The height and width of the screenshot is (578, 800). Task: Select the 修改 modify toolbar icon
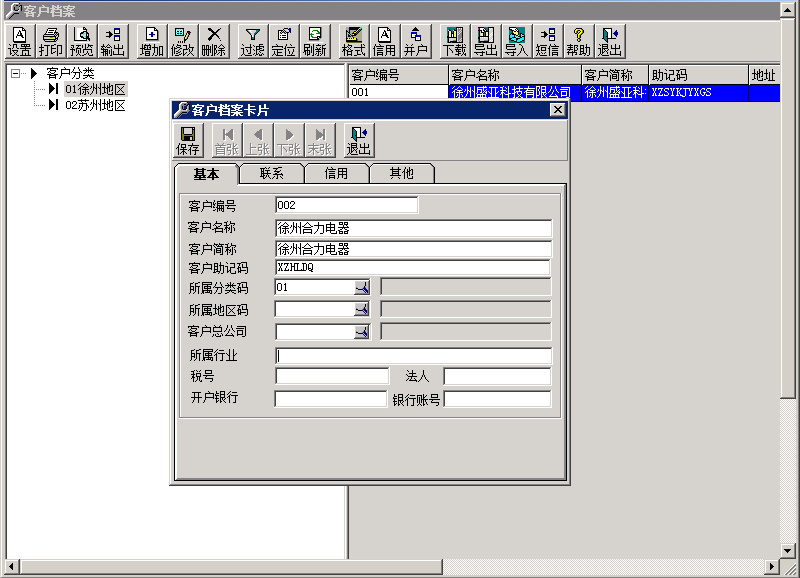183,41
